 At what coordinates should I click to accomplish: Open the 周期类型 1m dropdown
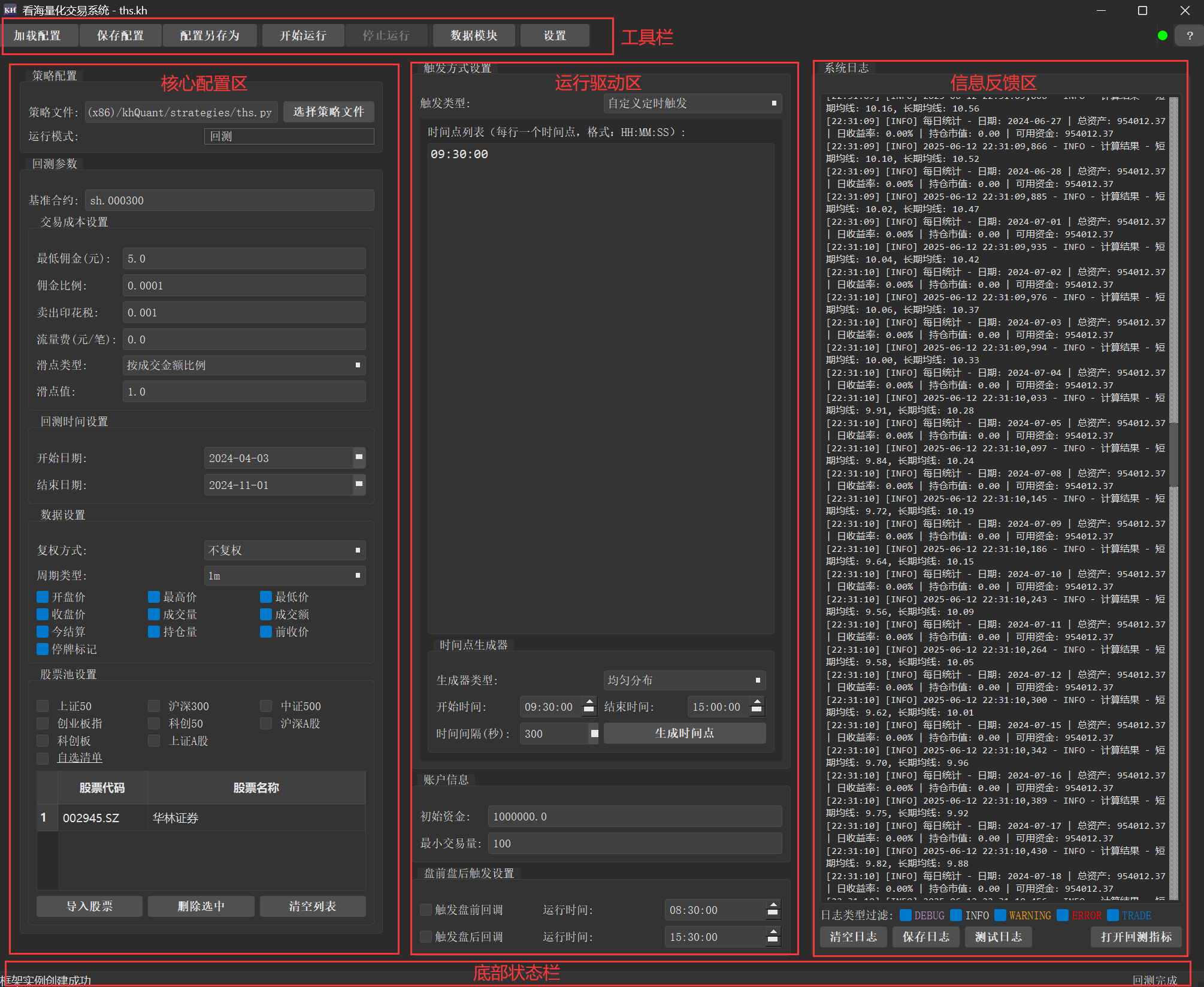point(285,575)
